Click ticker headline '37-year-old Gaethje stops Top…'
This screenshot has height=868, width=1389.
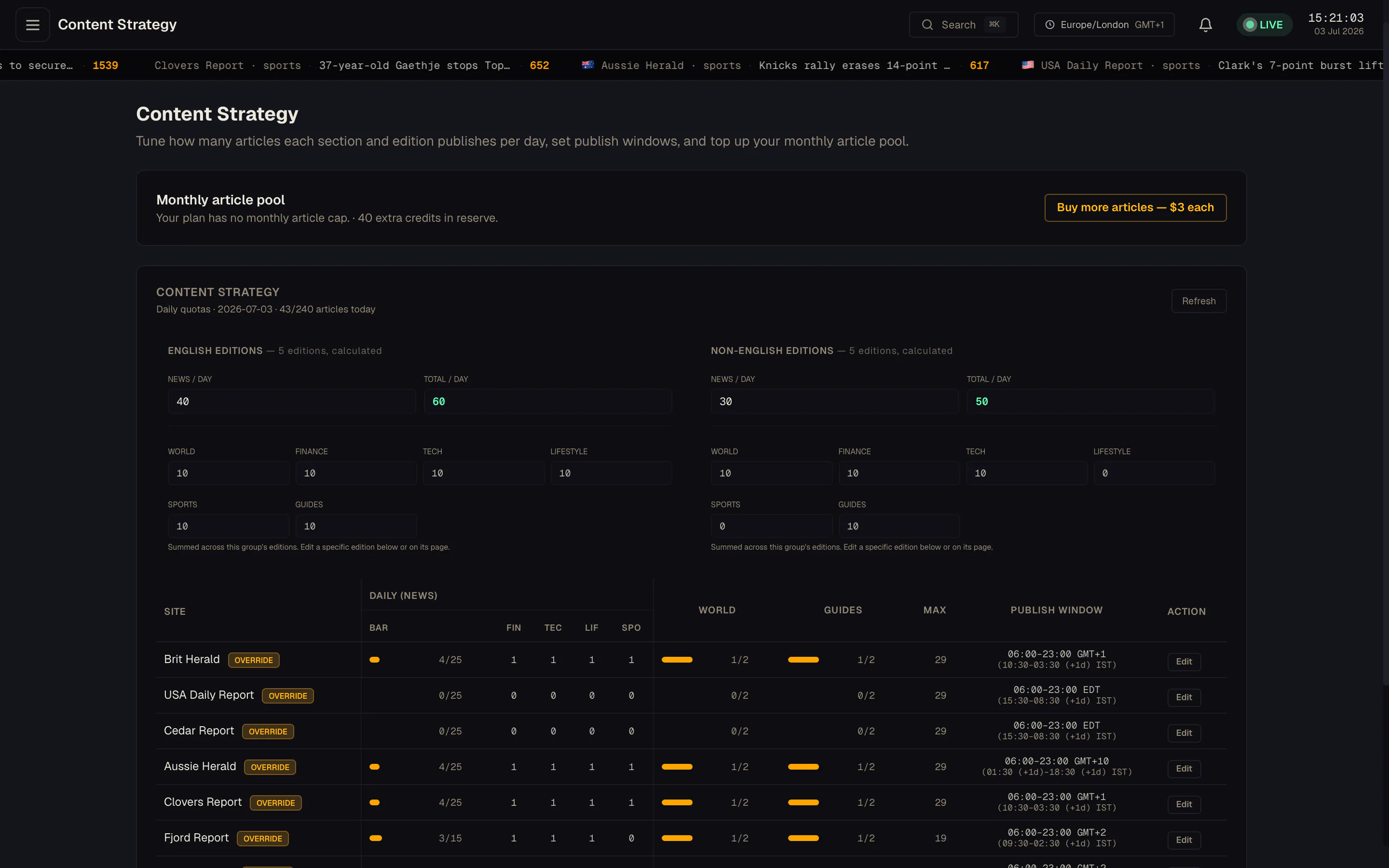coord(414,66)
